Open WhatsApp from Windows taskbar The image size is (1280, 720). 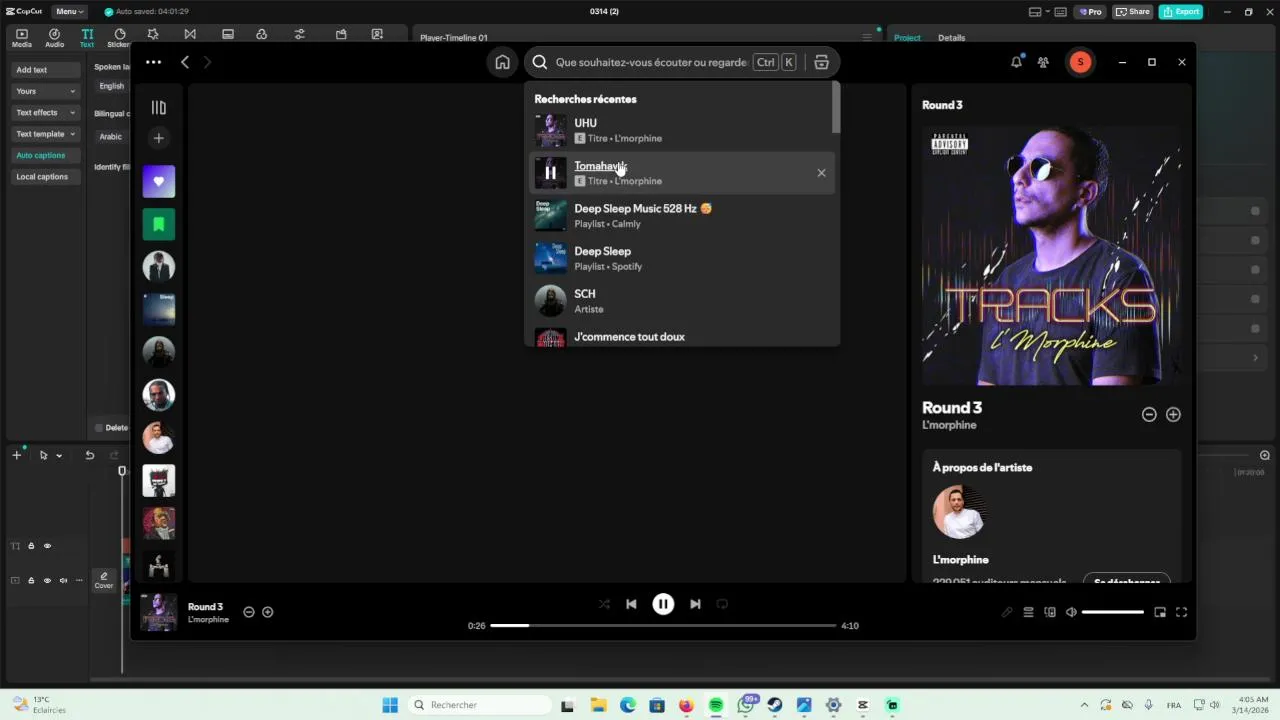(746, 705)
